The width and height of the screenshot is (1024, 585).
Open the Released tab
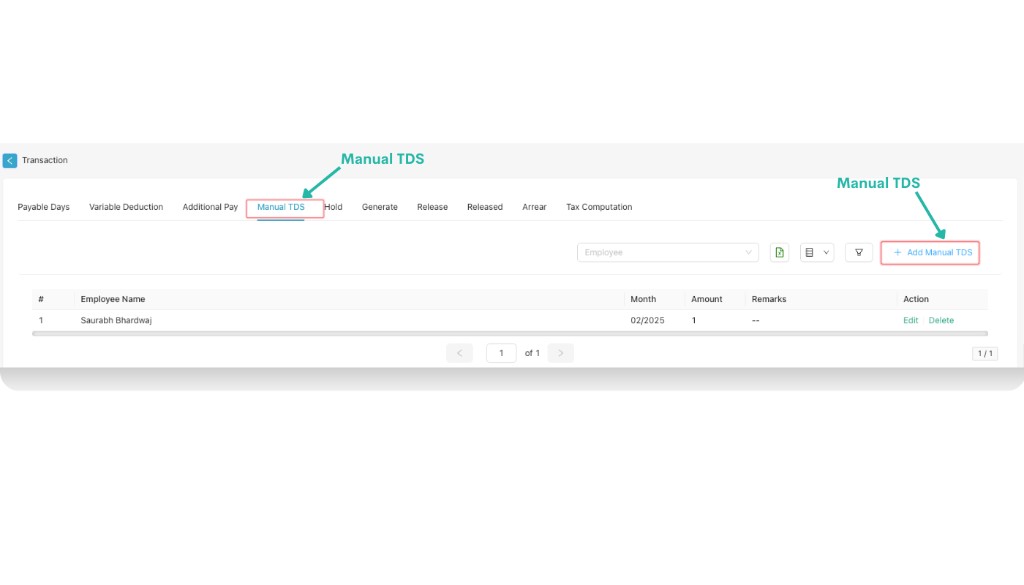485,207
